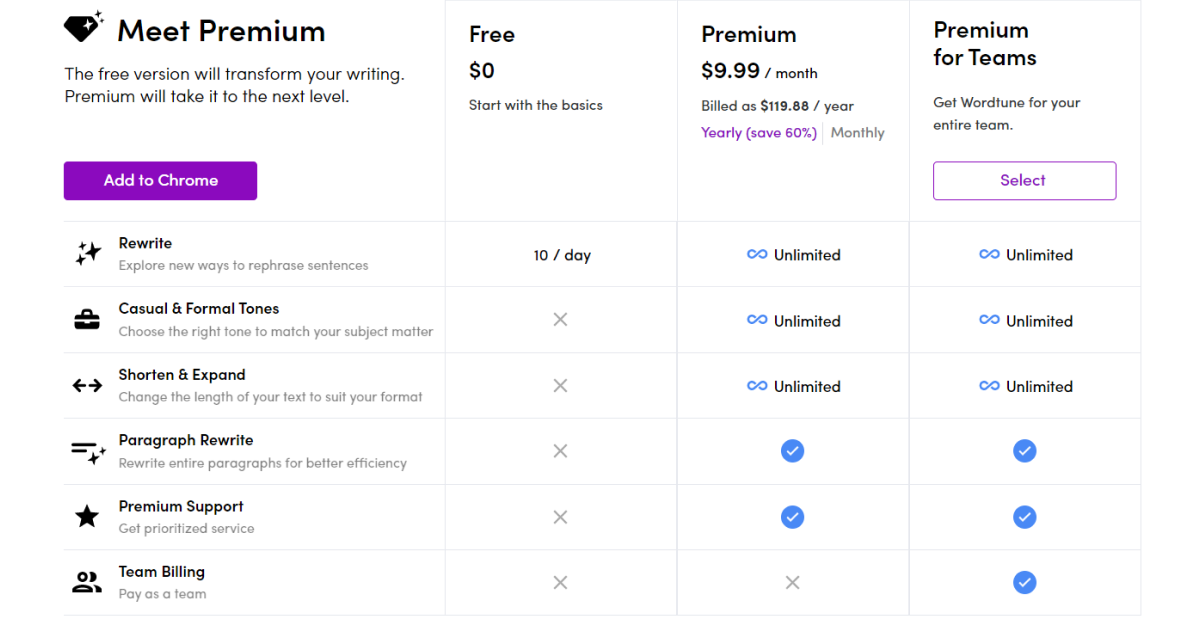Click the Premium for Teams column header
Viewport: 1200px width, 630px height.
point(980,45)
